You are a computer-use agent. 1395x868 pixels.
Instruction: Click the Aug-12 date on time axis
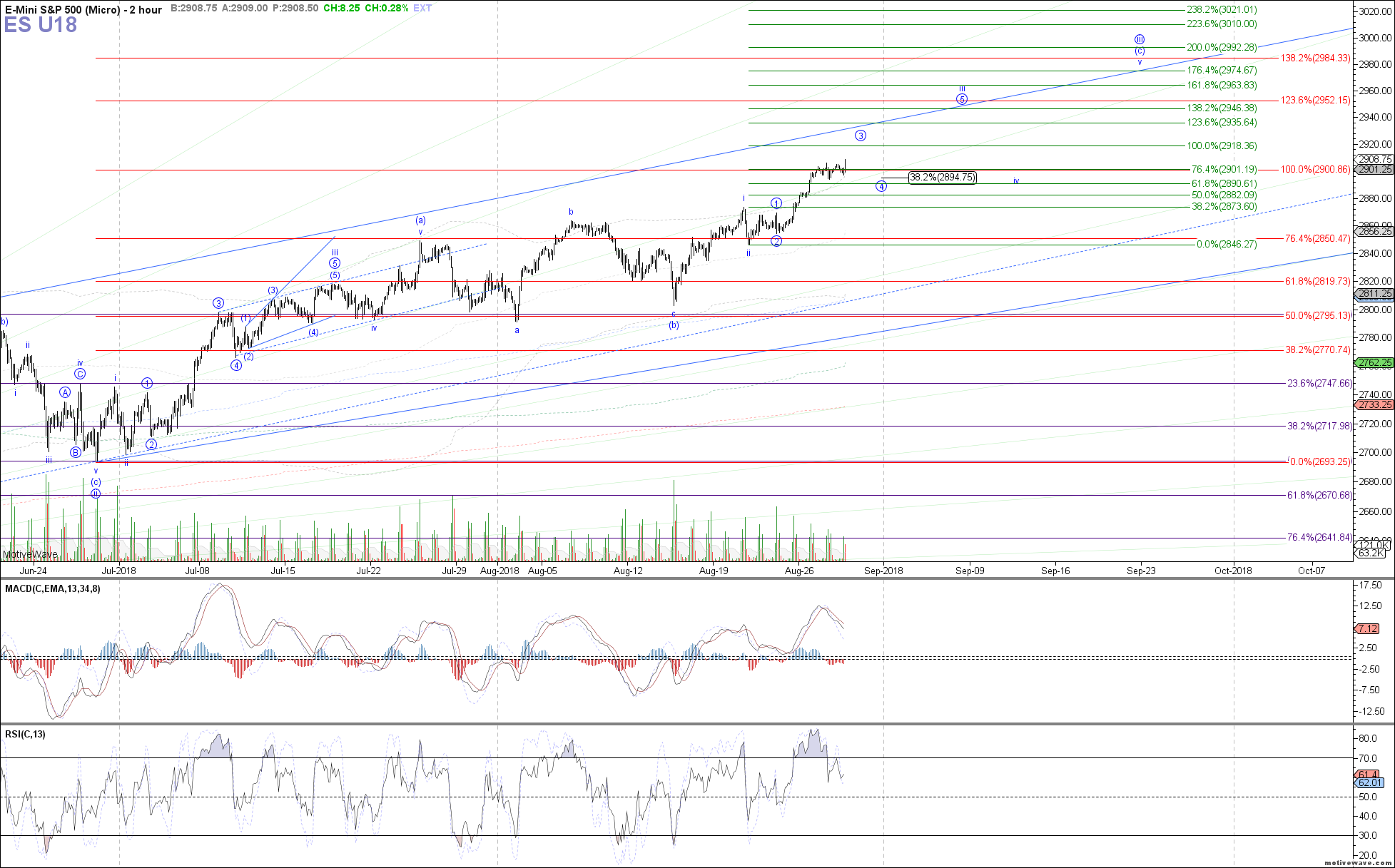click(x=628, y=571)
